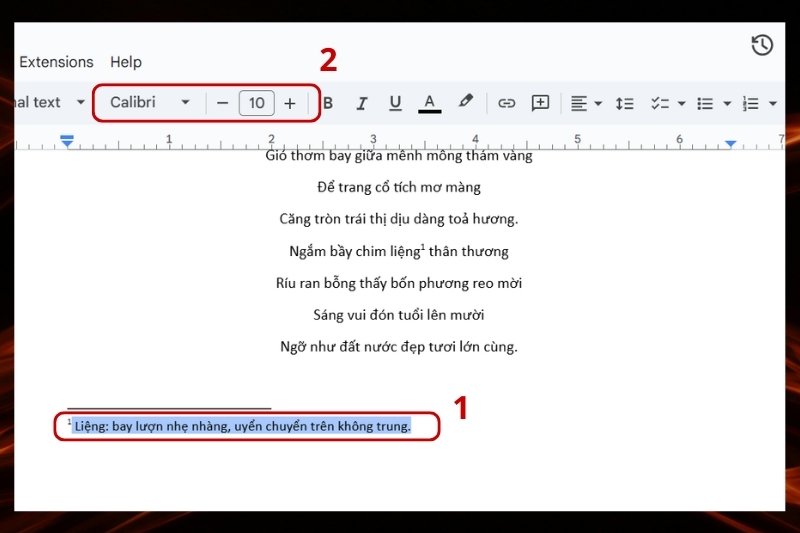Open the version history clock icon

click(x=762, y=45)
